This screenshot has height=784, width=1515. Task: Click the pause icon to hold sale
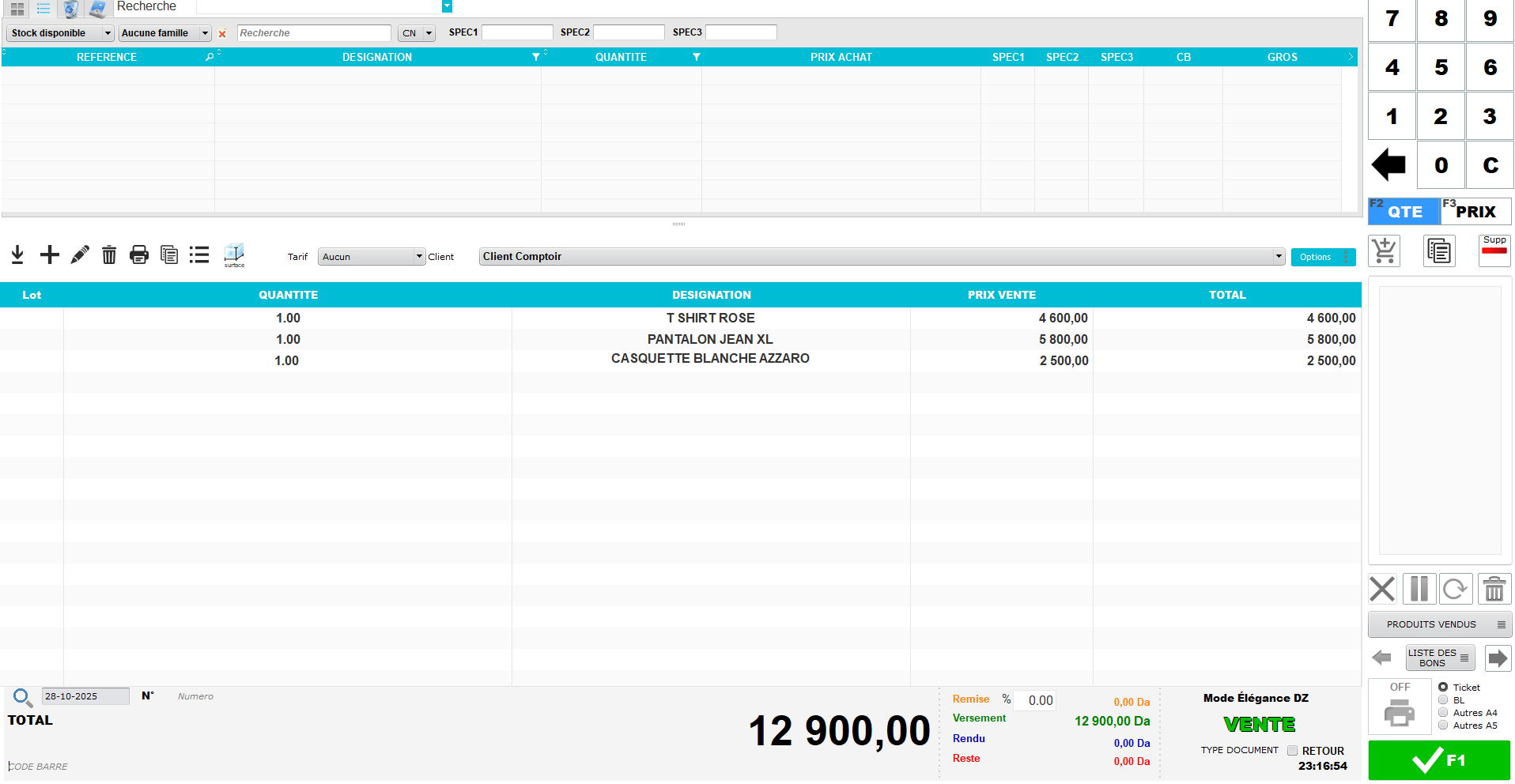(1419, 589)
